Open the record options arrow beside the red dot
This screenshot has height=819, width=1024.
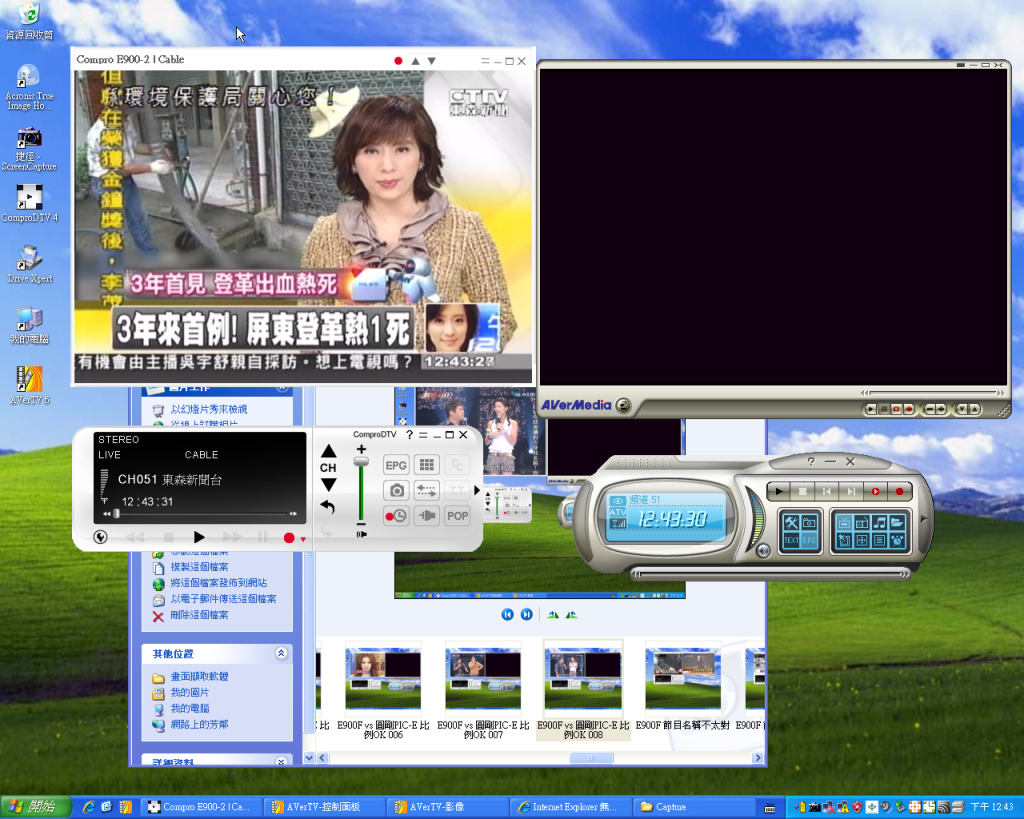pos(303,539)
